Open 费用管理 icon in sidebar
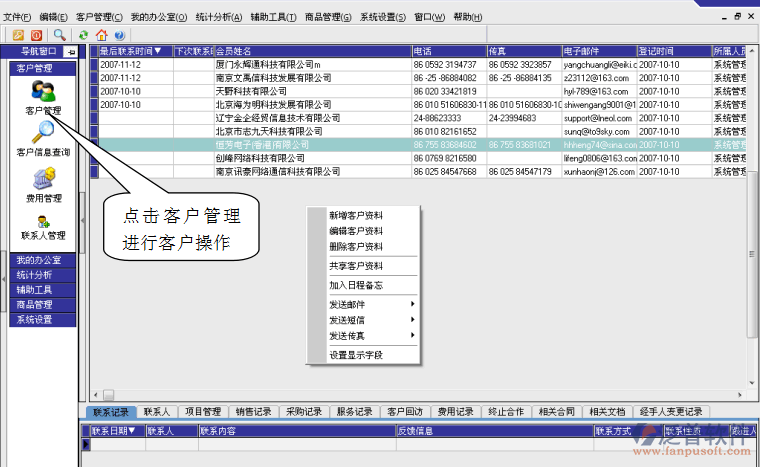 pyautogui.click(x=43, y=178)
